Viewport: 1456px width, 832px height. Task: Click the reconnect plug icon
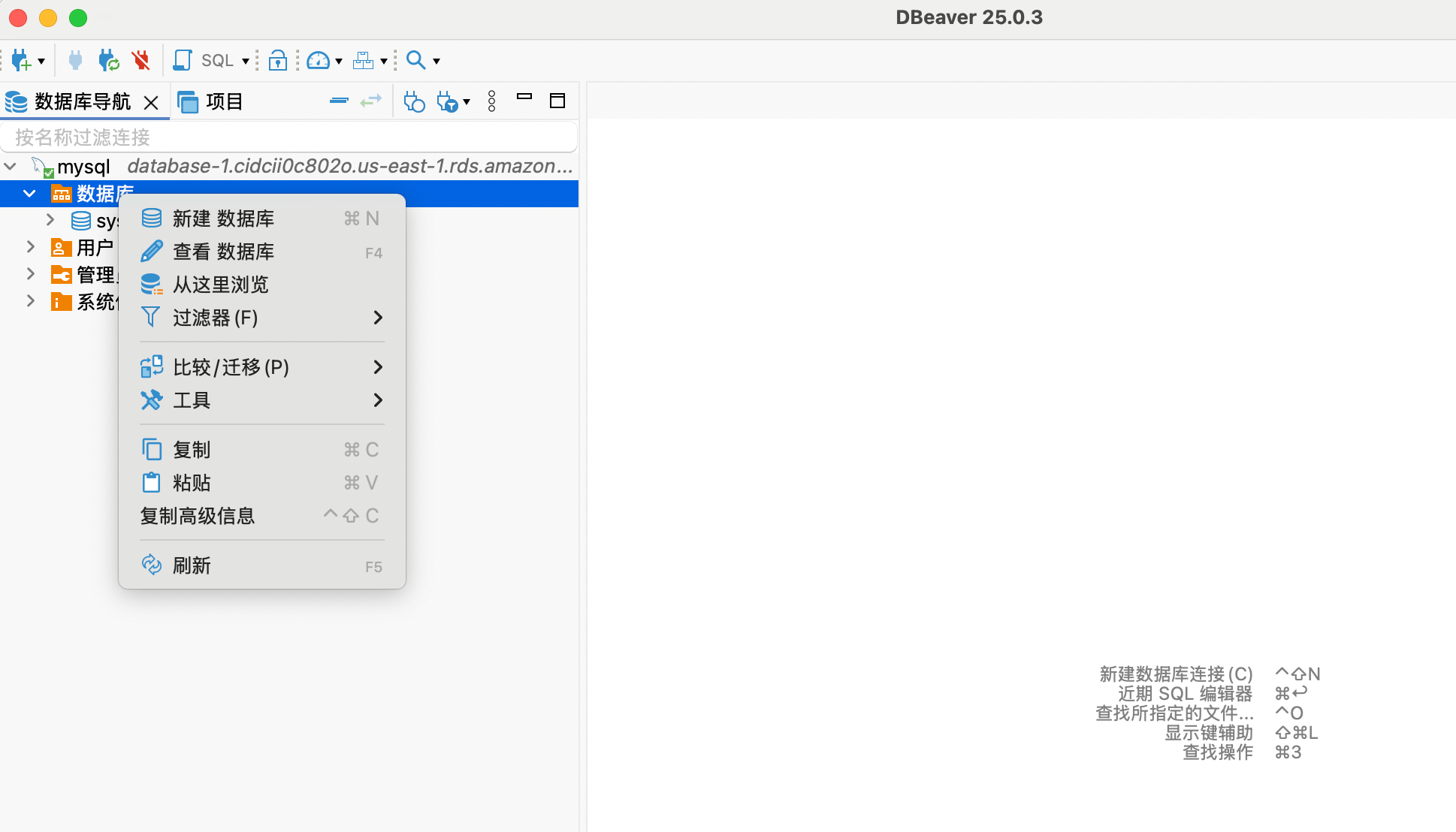pyautogui.click(x=108, y=60)
